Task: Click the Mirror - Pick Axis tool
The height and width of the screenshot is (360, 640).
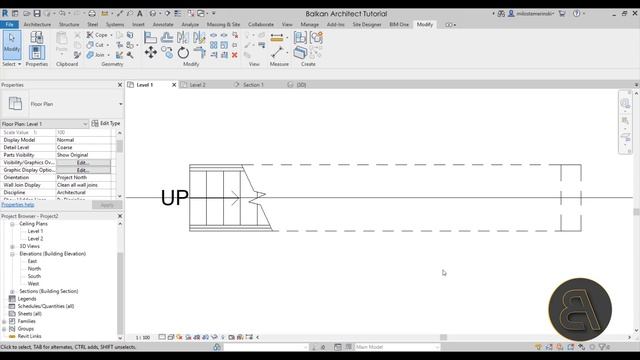Action: pyautogui.click(x=183, y=38)
